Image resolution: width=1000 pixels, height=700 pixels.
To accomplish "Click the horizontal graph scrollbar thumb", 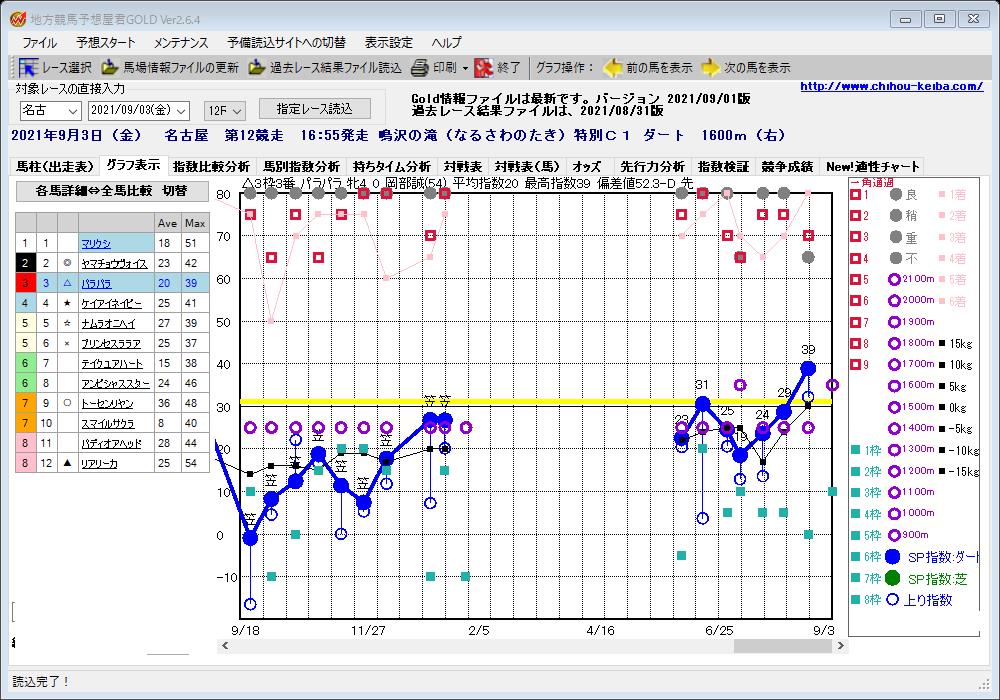I will [783, 646].
